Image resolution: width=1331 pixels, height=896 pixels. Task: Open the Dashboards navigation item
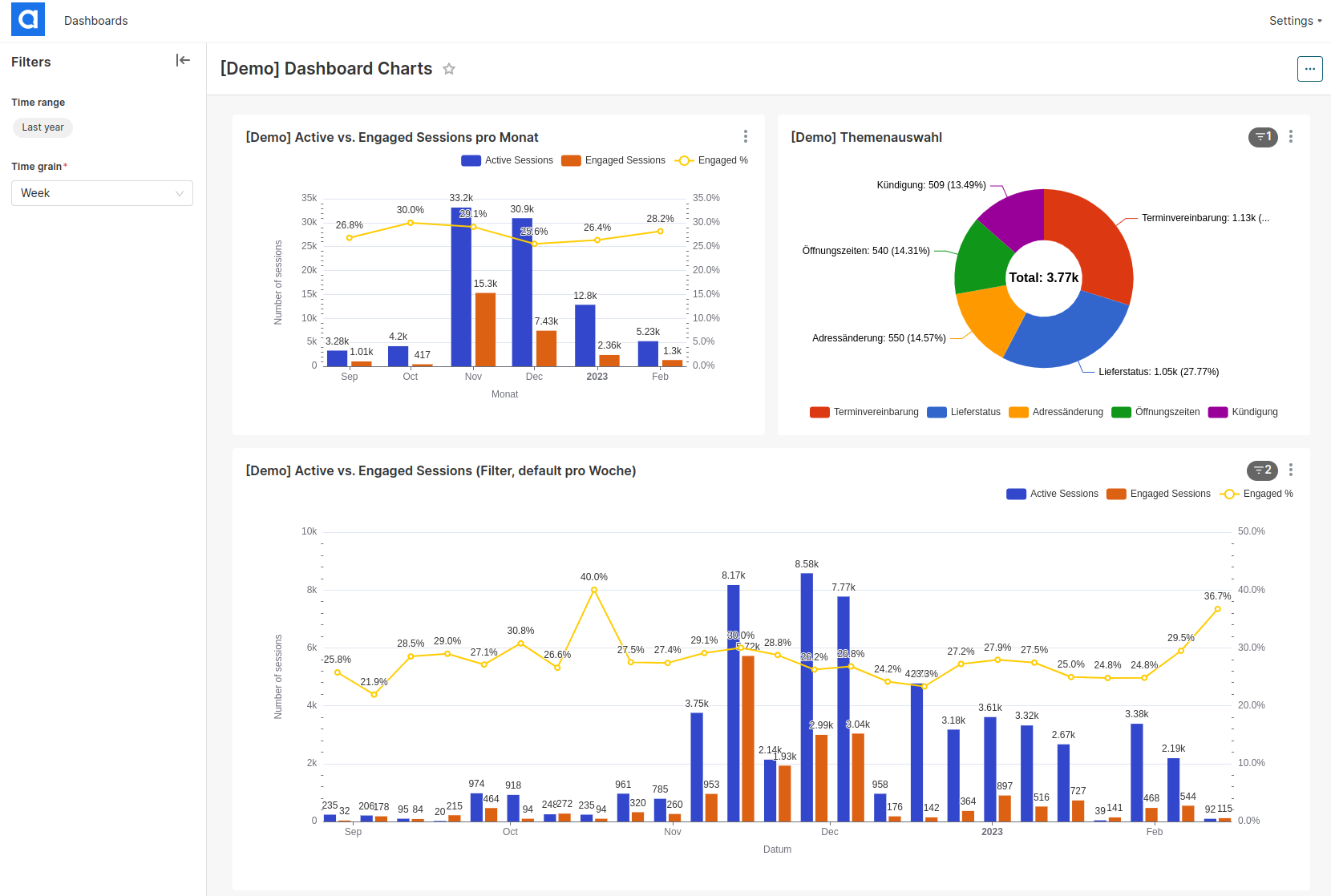pyautogui.click(x=96, y=21)
